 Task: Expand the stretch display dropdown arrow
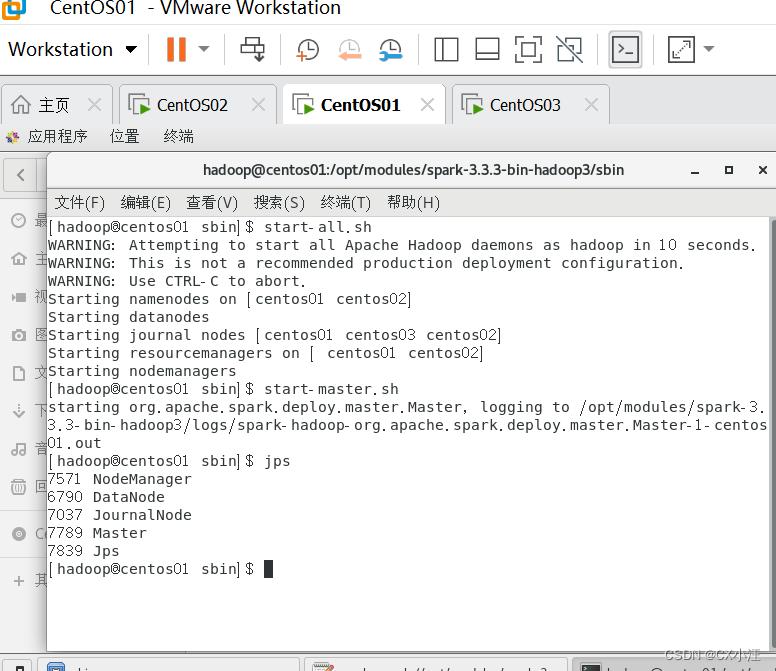tap(709, 48)
